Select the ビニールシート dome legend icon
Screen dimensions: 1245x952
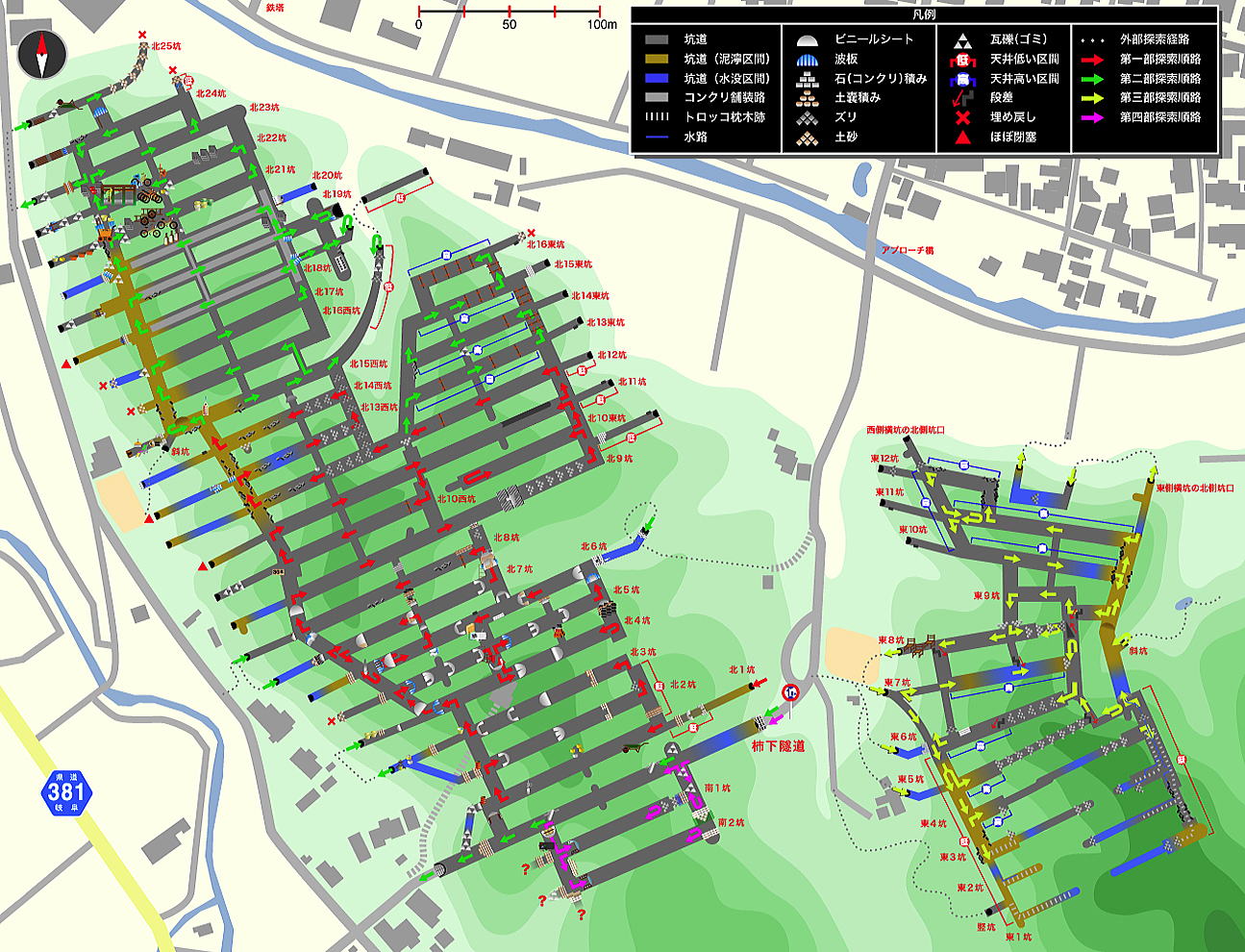tap(807, 40)
